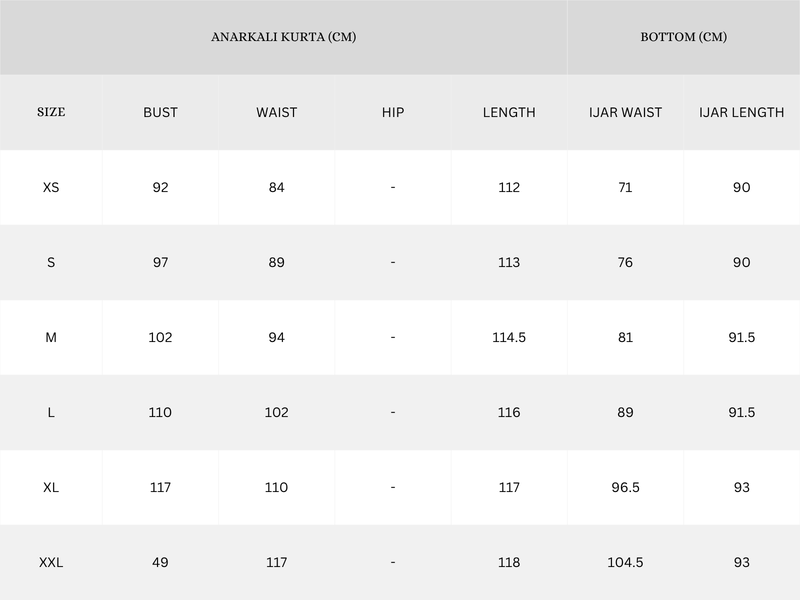This screenshot has width=800, height=600.
Task: Click the WAIST column header
Action: pyautogui.click(x=277, y=112)
